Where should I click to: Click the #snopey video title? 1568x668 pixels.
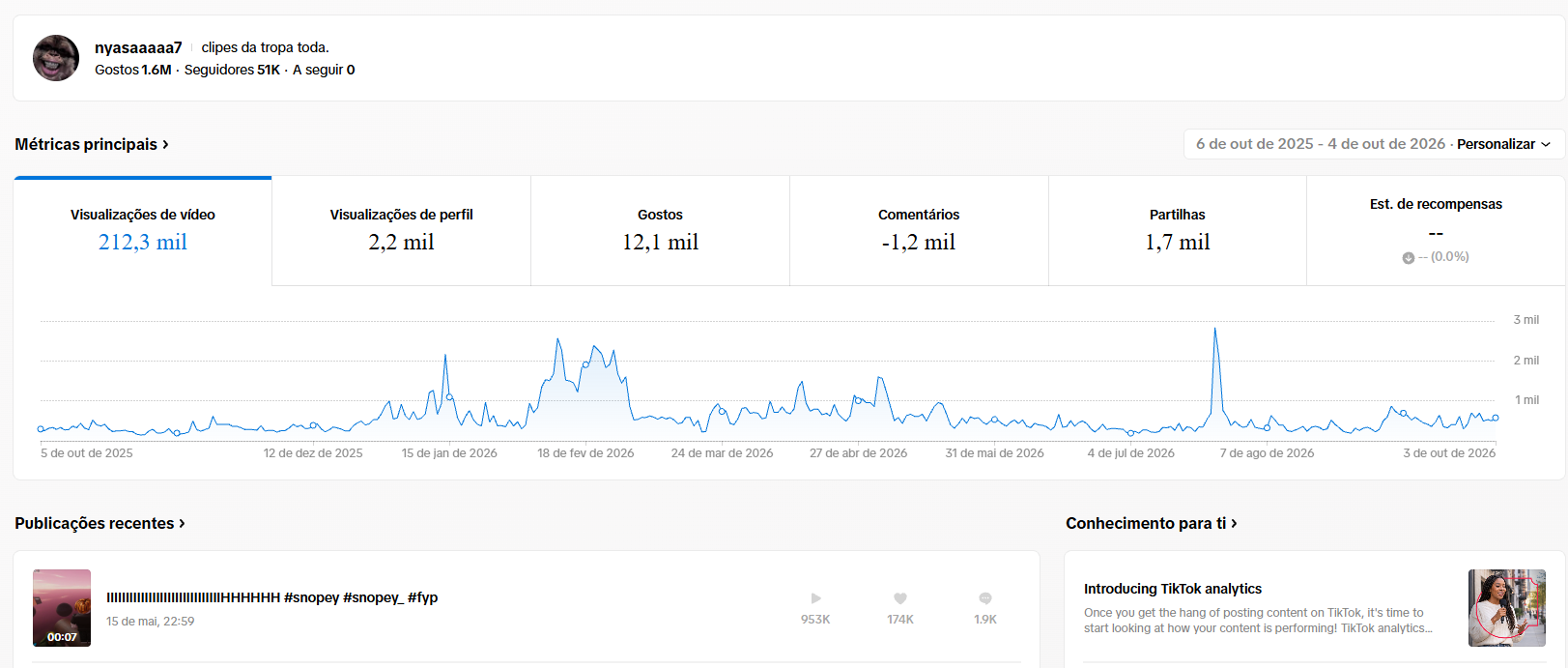point(272,597)
